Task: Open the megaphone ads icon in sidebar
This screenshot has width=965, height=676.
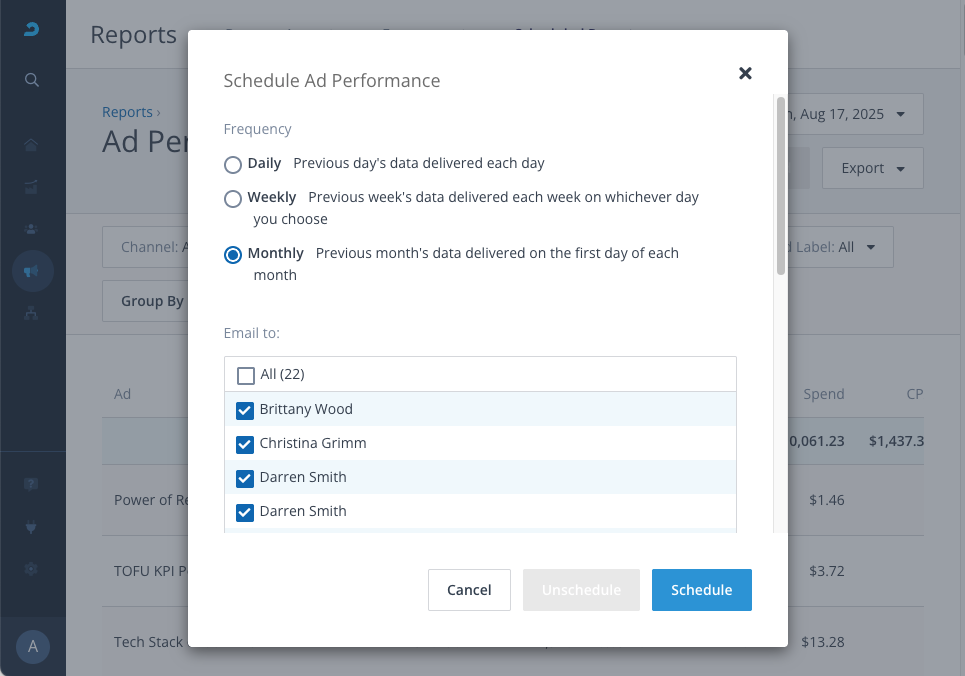Action: 32,271
